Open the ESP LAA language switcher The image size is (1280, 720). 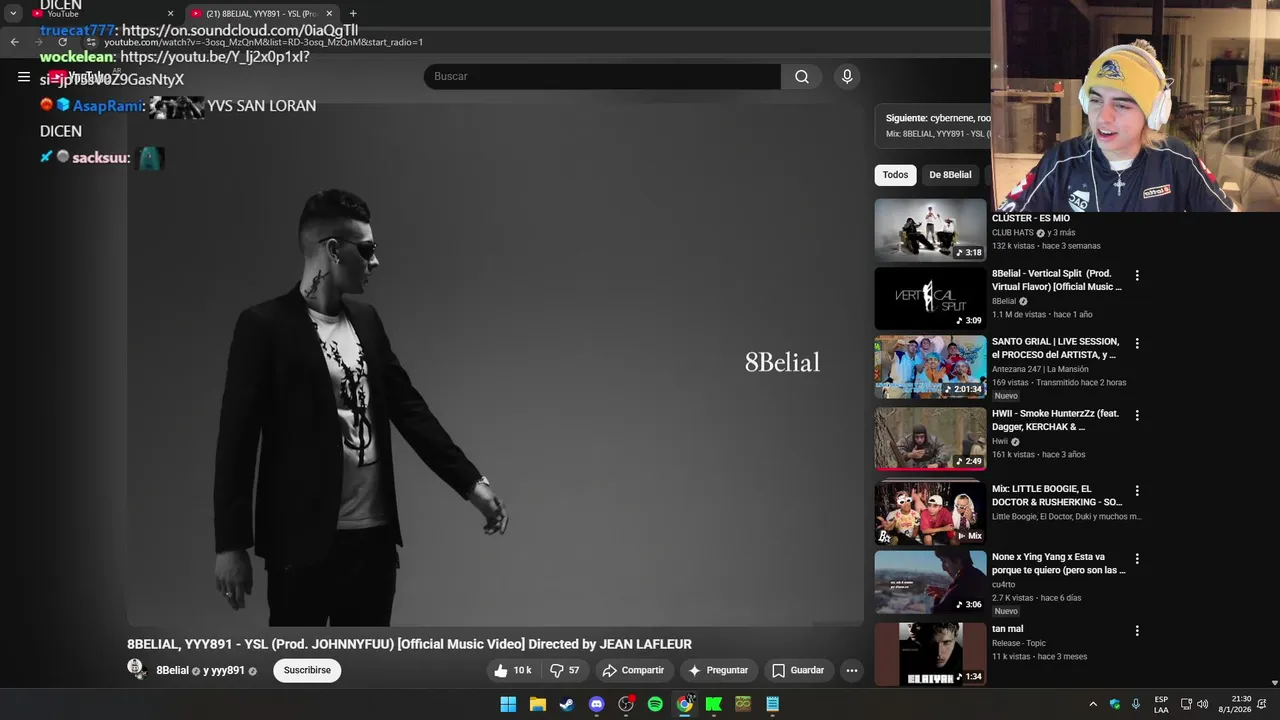[x=1161, y=704]
